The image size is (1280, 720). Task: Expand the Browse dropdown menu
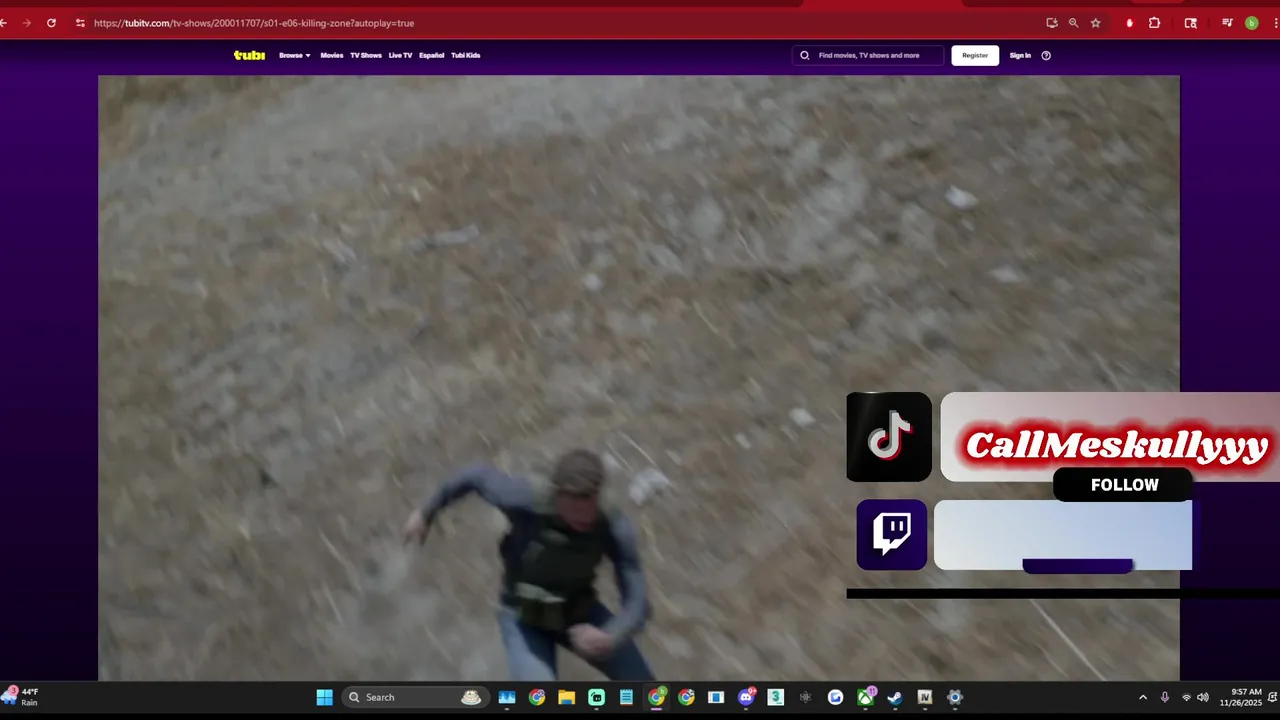point(295,55)
